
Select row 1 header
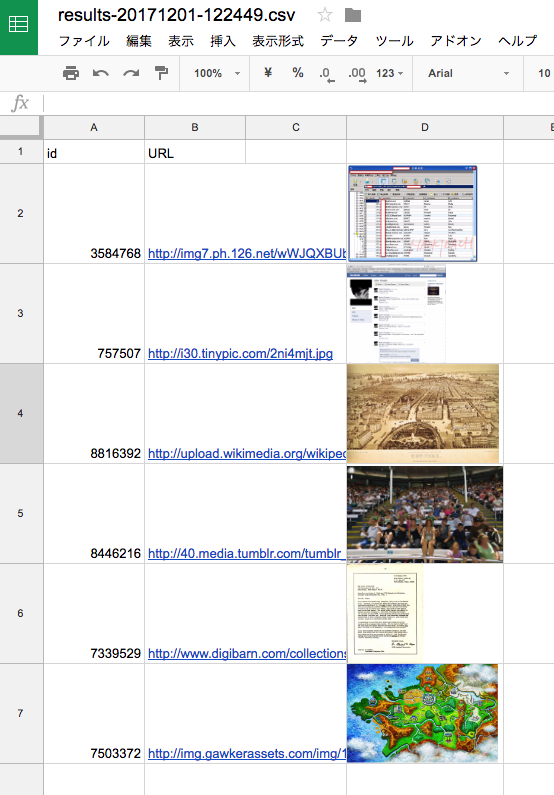click(x=21, y=152)
